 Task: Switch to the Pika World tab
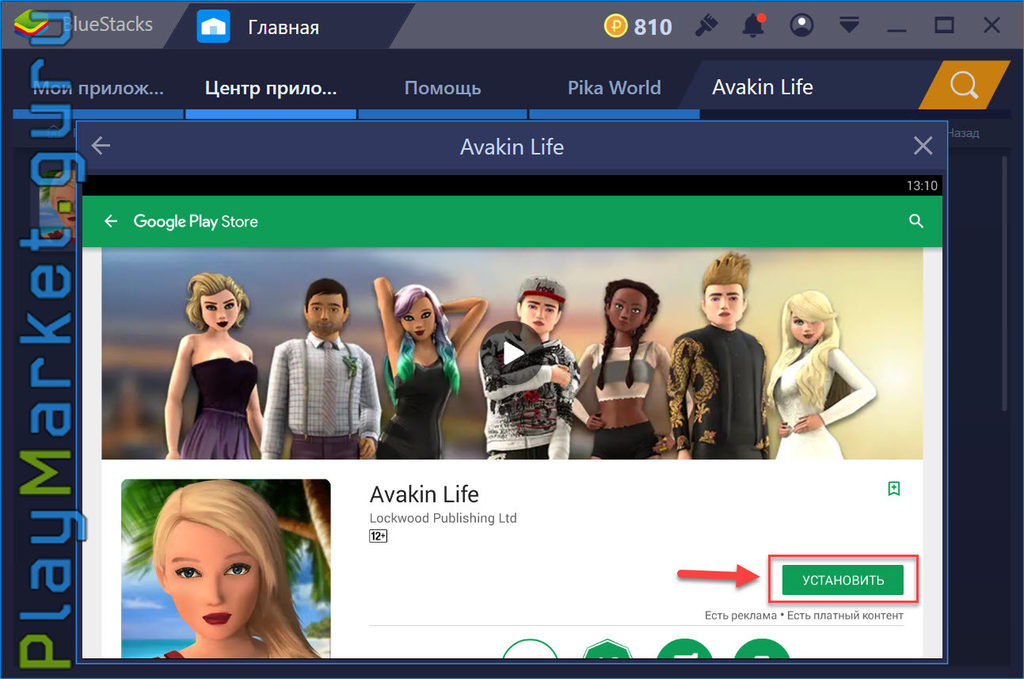[614, 87]
